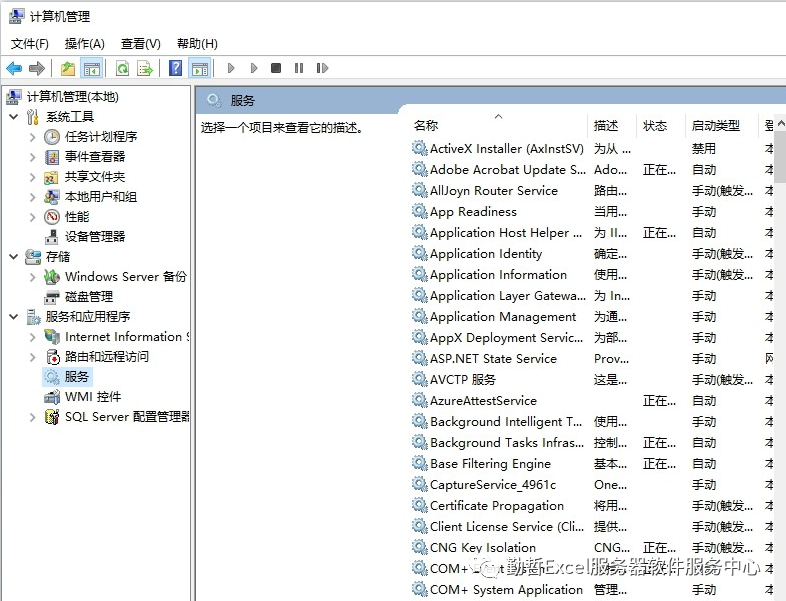
Task: Open the 文件(F) menu
Action: [30, 44]
